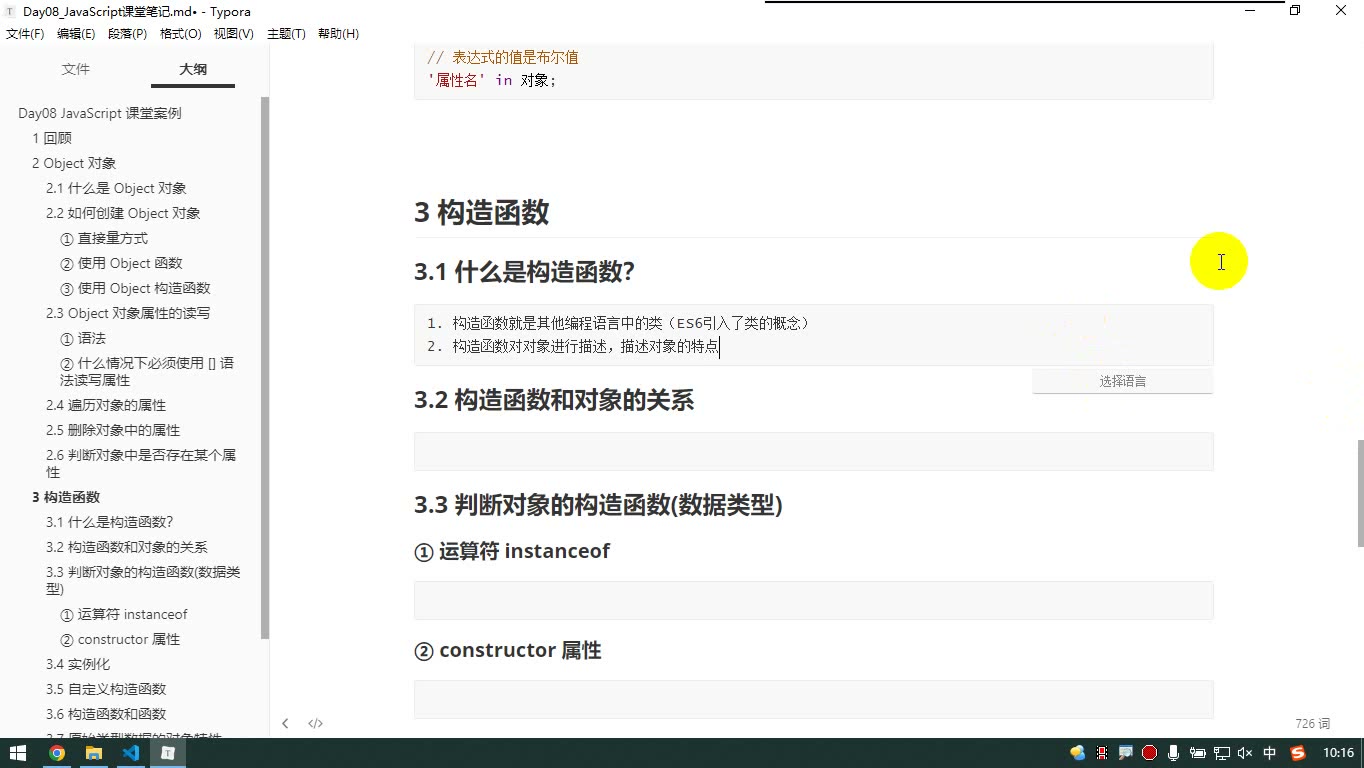The image size is (1364, 768).
Task: Go to outline entry ② constructor 属性
Action: click(120, 639)
